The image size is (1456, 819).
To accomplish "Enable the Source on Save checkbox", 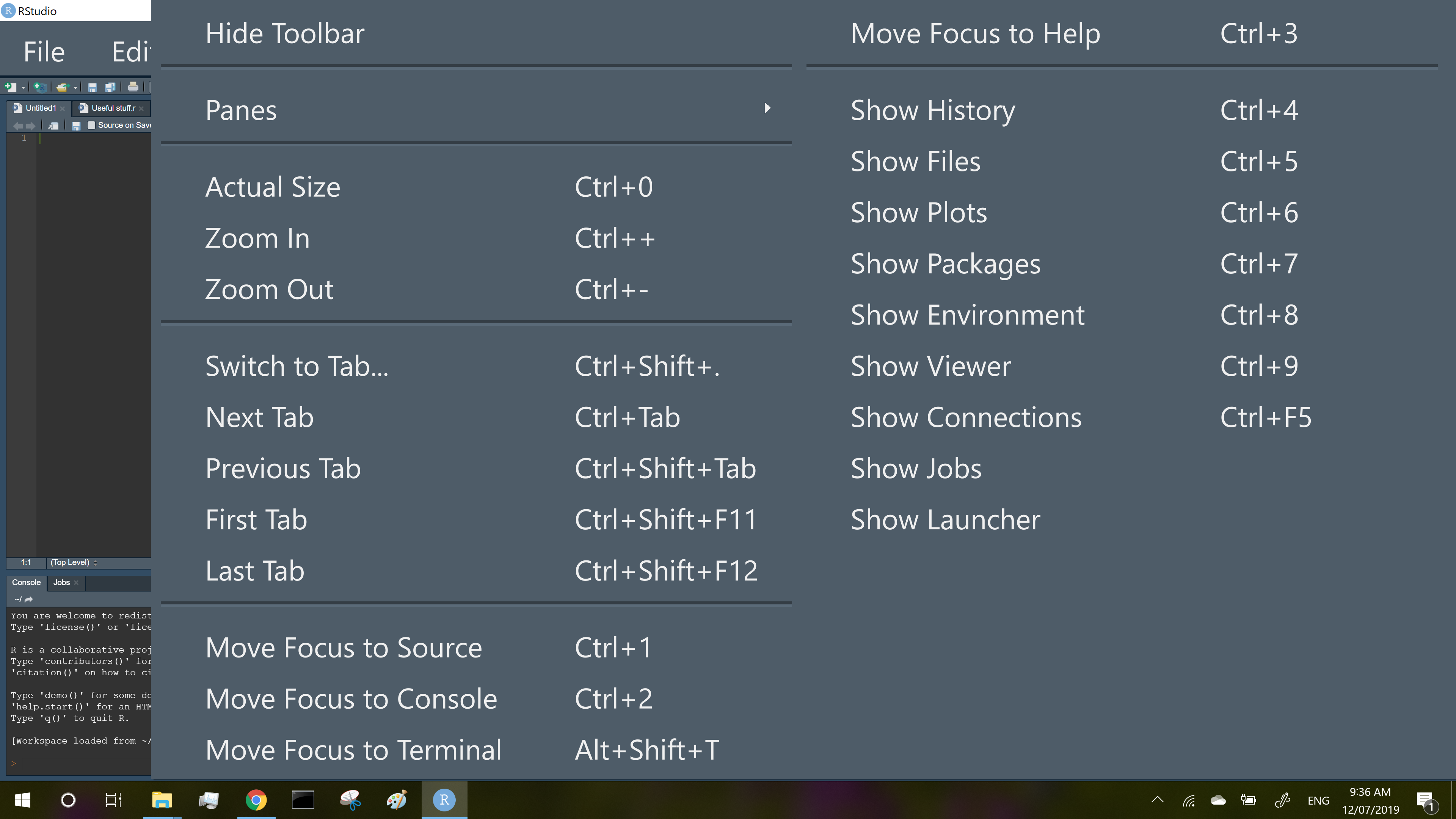I will [91, 126].
